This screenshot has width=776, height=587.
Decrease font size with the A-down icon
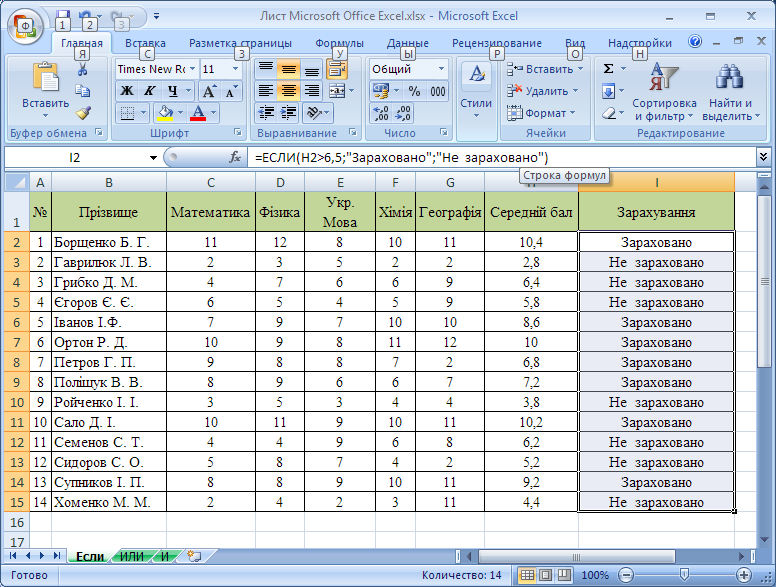point(231,91)
